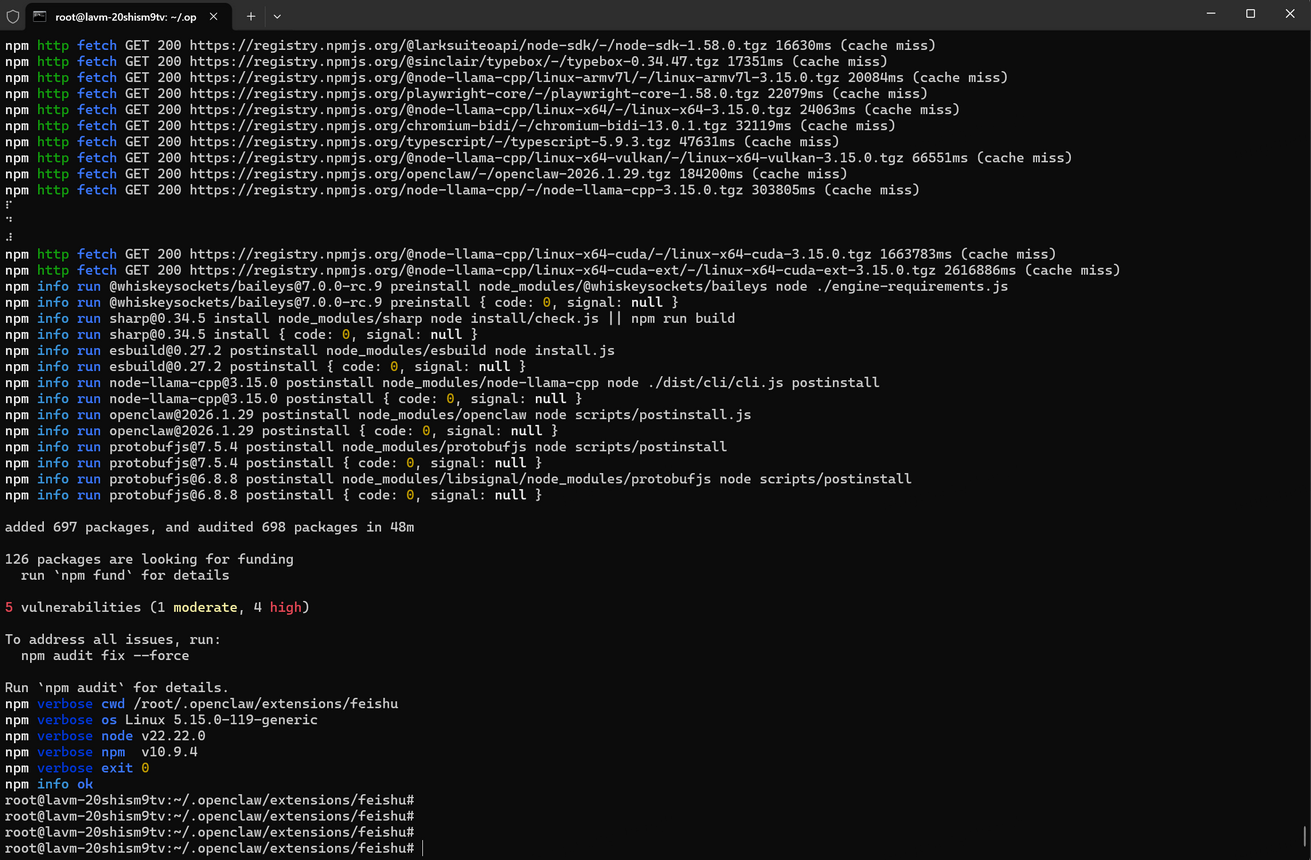Click the terminal icon on the root@lavm tab
Image resolution: width=1311 pixels, height=860 pixels.
coord(39,16)
